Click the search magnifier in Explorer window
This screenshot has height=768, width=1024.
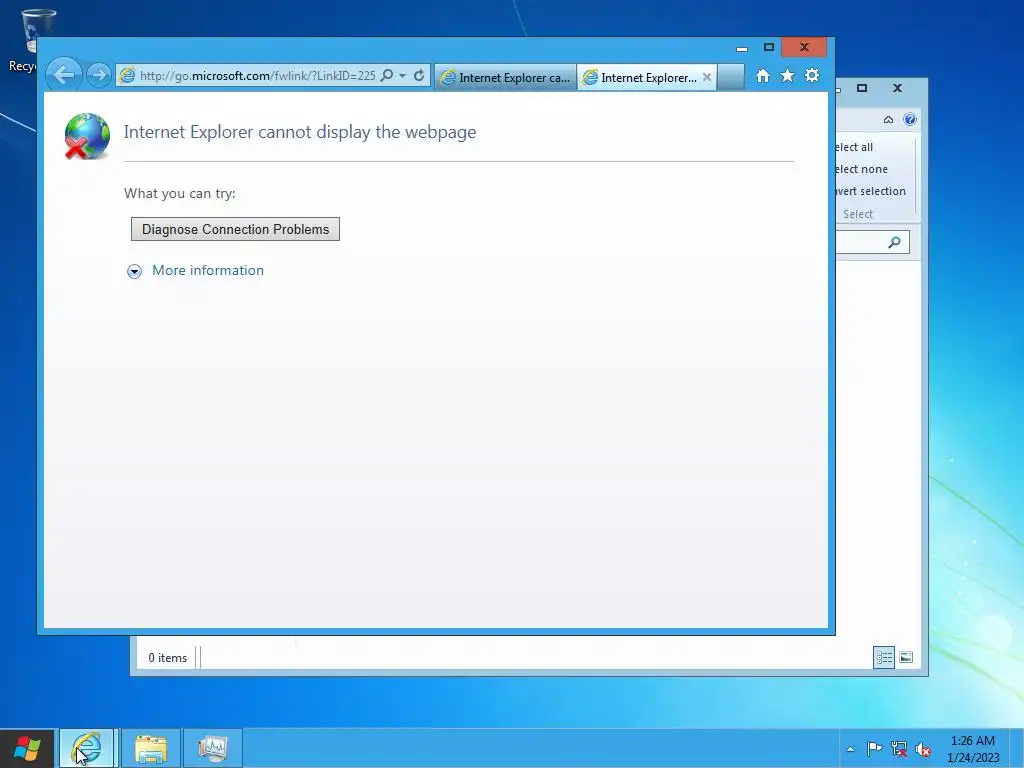[x=895, y=242]
